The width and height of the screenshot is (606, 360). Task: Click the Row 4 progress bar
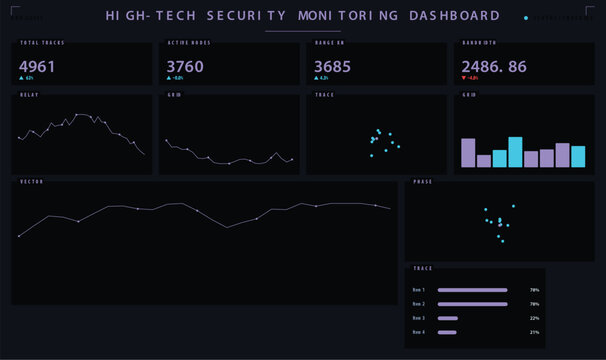click(447, 332)
